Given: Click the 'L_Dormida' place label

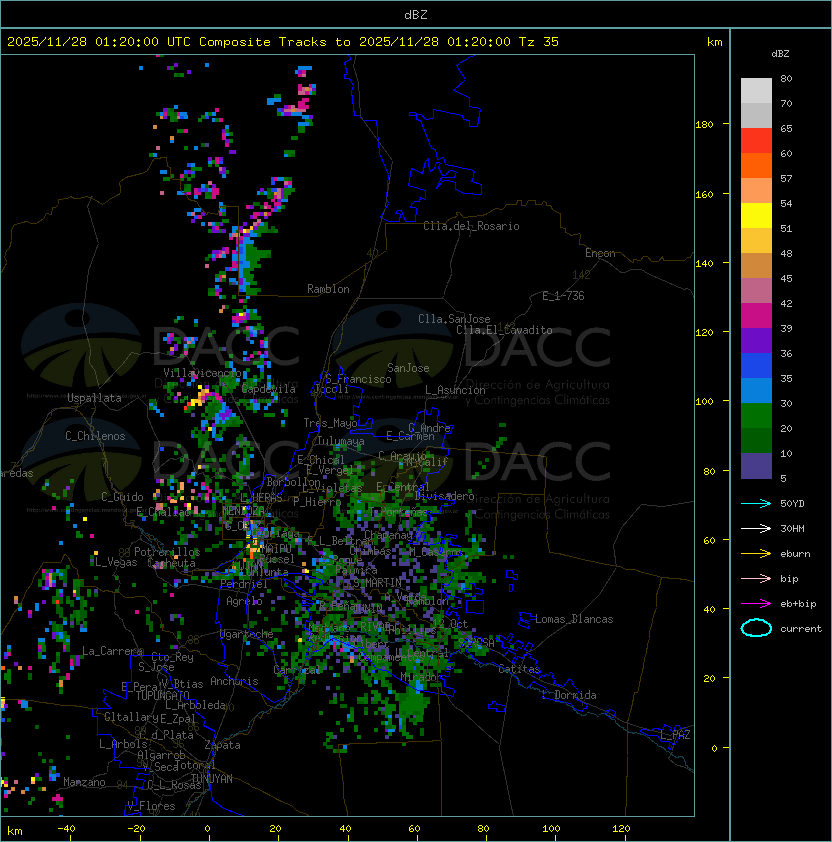Looking at the screenshot, I should pos(569,695).
